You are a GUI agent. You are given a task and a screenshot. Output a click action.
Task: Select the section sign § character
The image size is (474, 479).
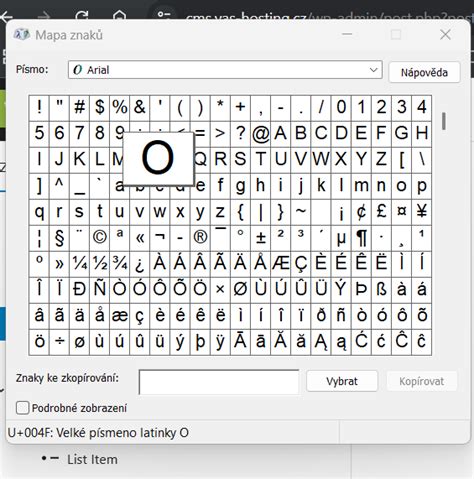pos(59,238)
